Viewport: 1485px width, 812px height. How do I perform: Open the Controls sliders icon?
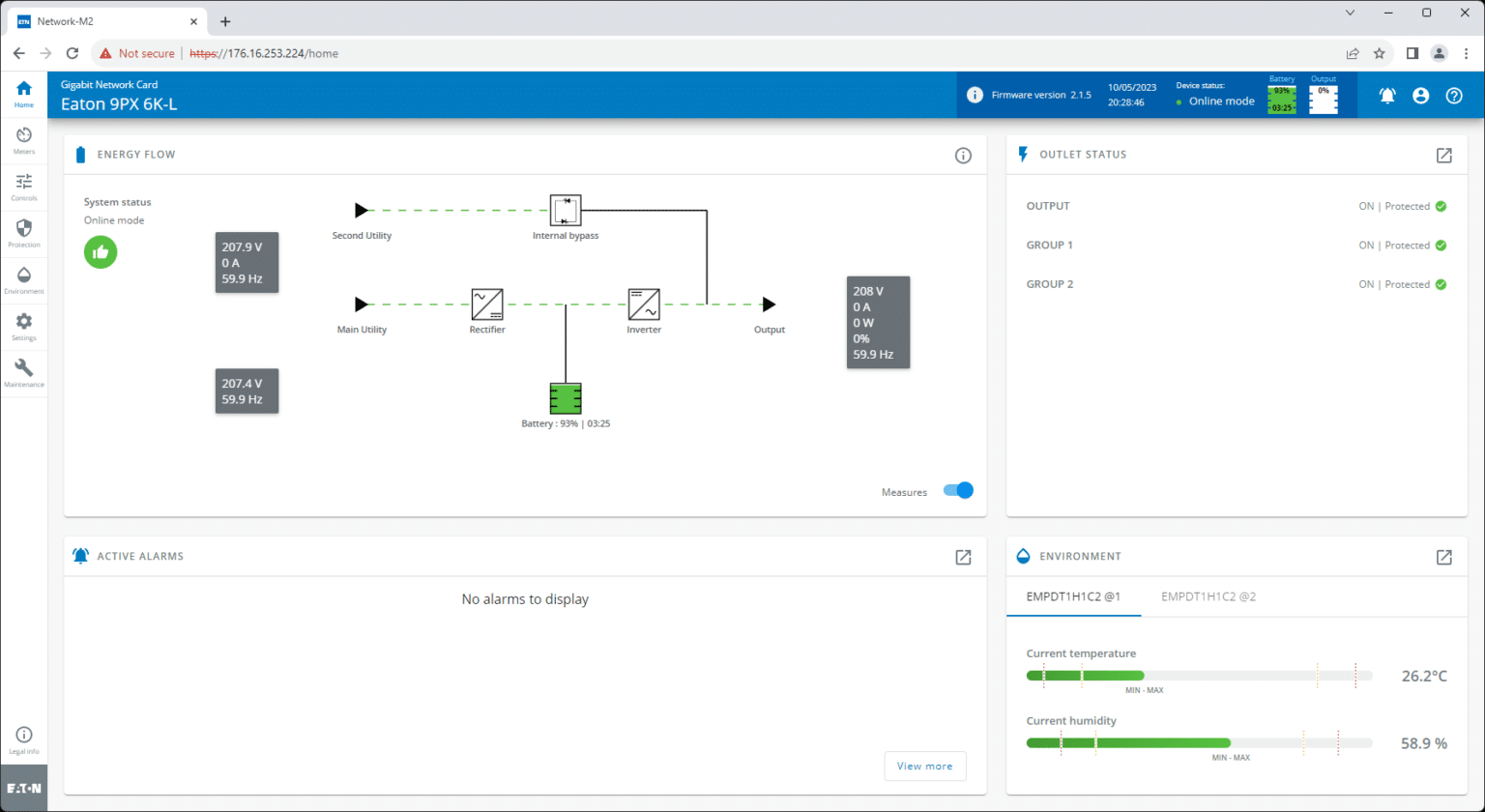[23, 188]
